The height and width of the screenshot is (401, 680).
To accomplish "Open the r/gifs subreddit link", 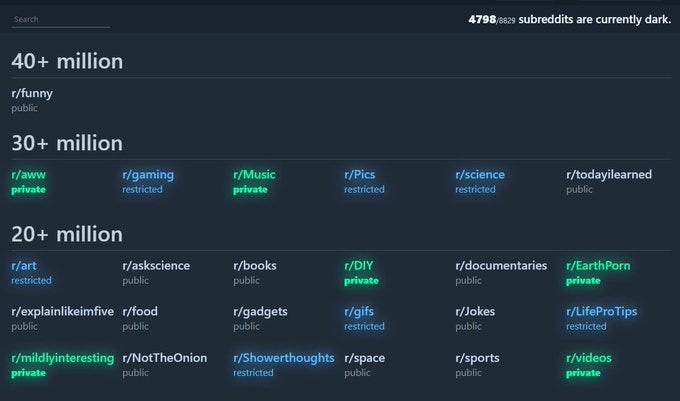I will click(x=359, y=312).
